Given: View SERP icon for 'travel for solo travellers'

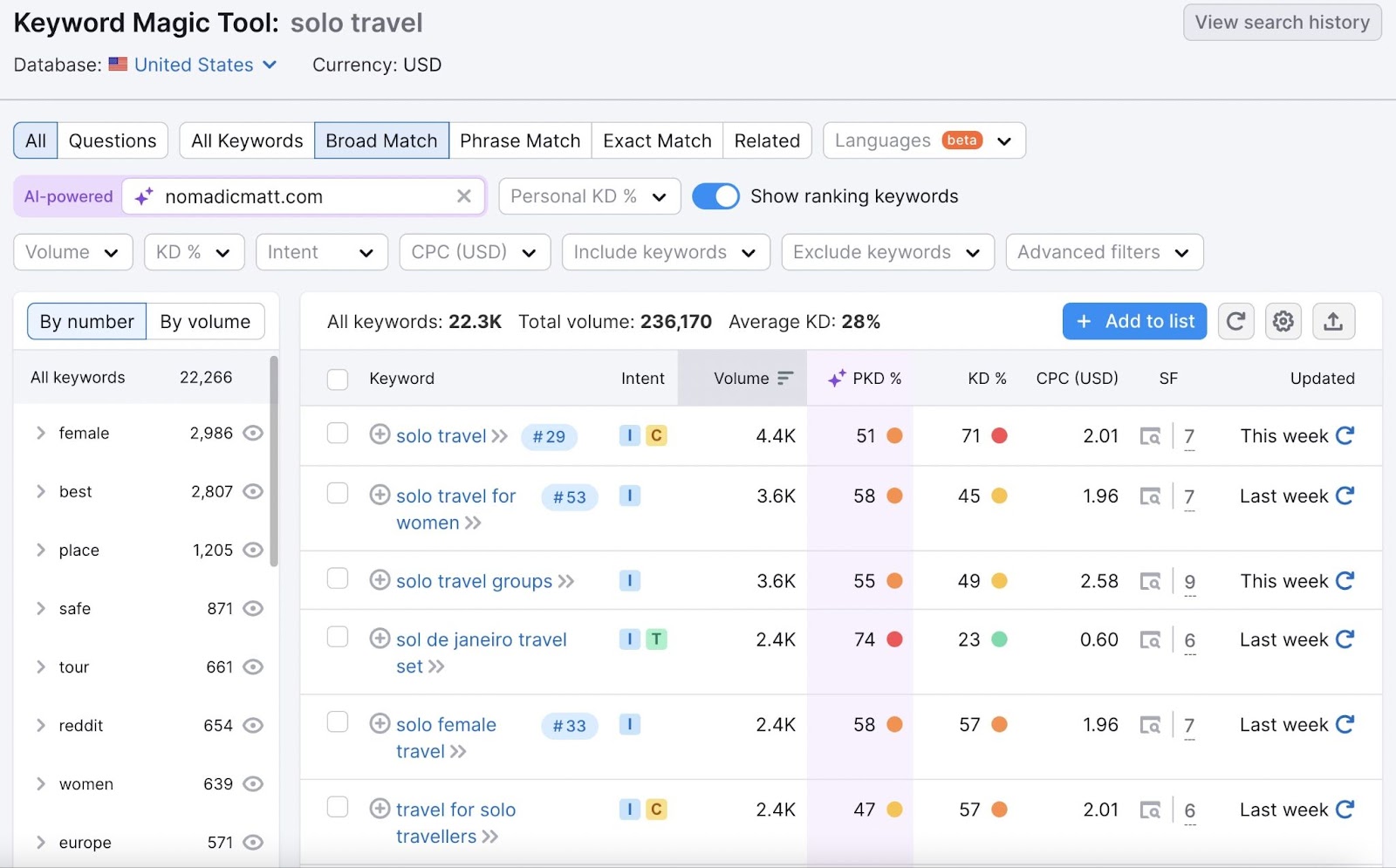Looking at the screenshot, I should click(x=1150, y=810).
